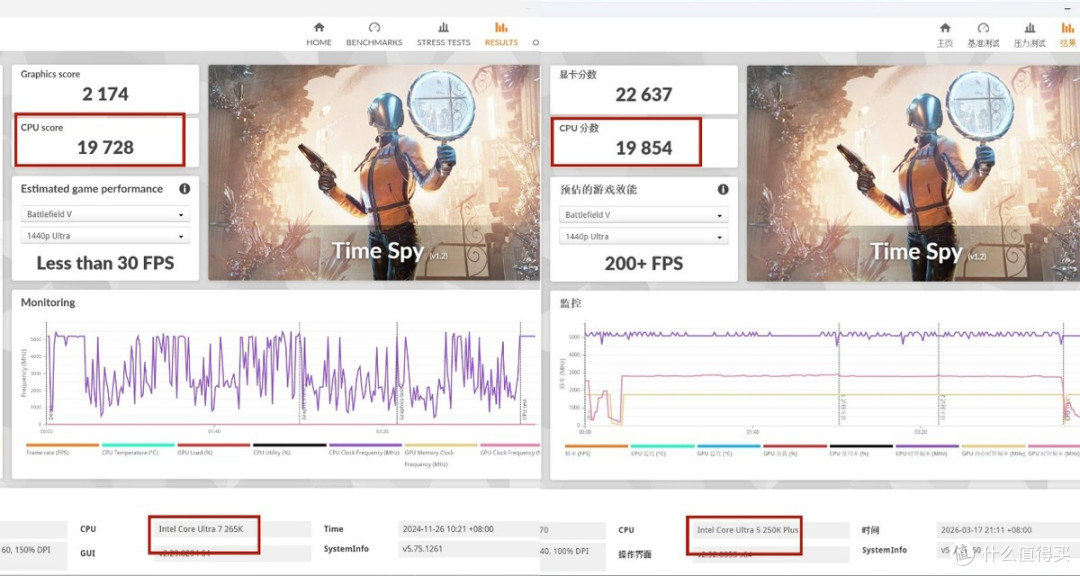Go to 主页 home in the Chinese window
The height and width of the screenshot is (576, 1080).
(944, 35)
